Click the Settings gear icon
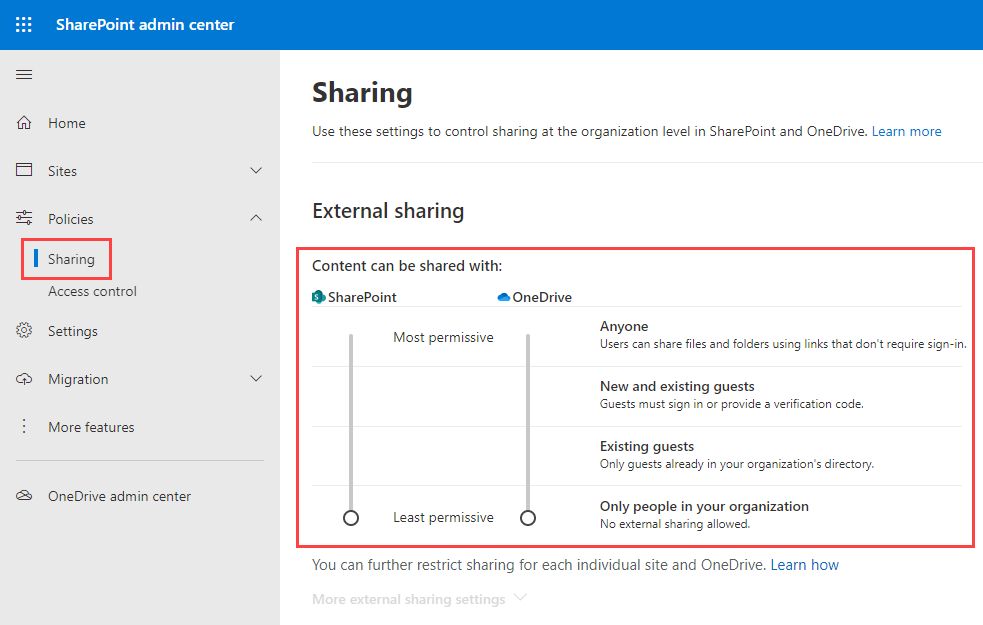This screenshot has height=625, width=983. (24, 330)
